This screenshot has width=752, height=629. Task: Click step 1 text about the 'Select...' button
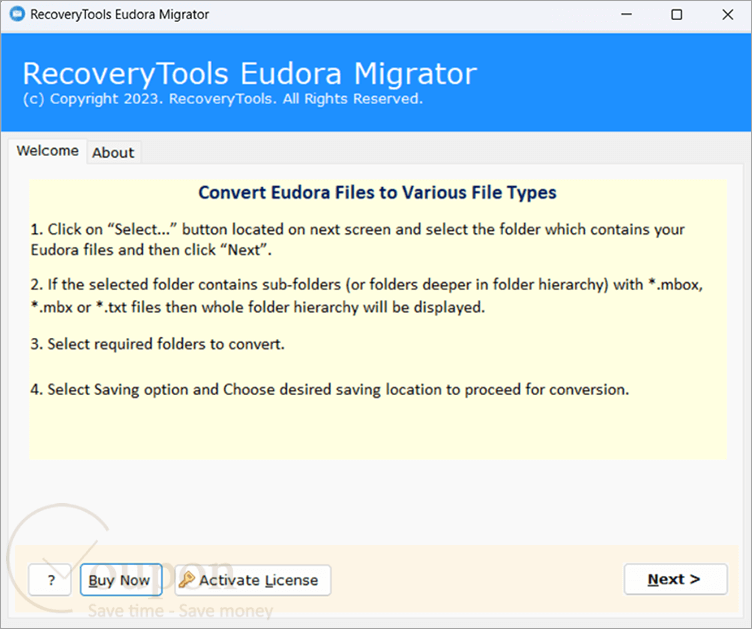click(357, 240)
